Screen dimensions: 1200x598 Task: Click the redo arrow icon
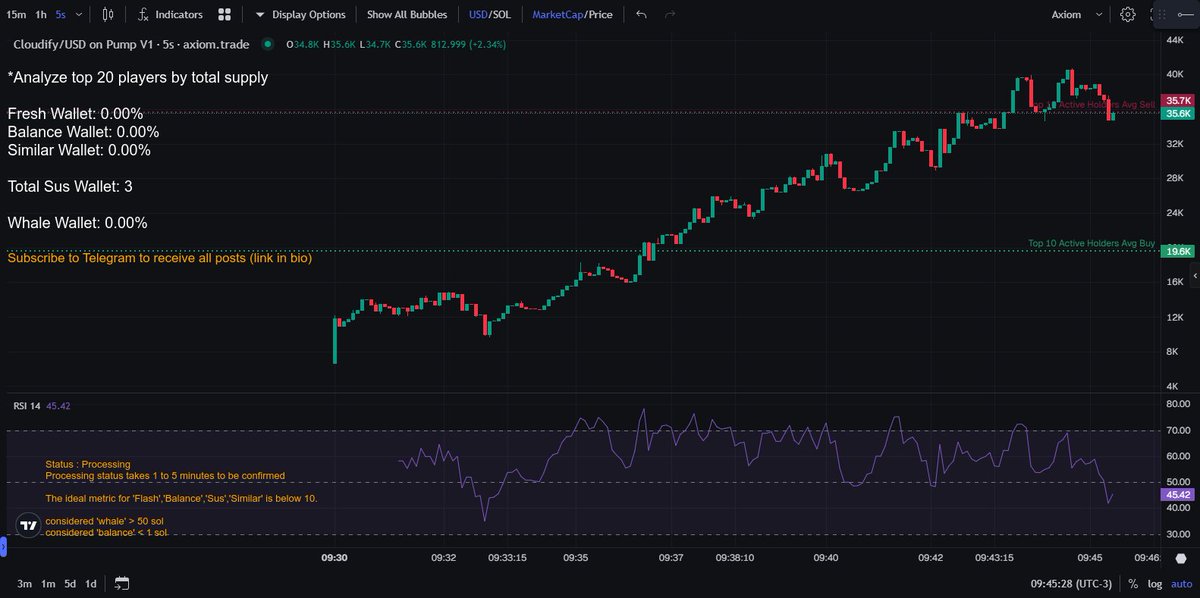click(x=668, y=14)
